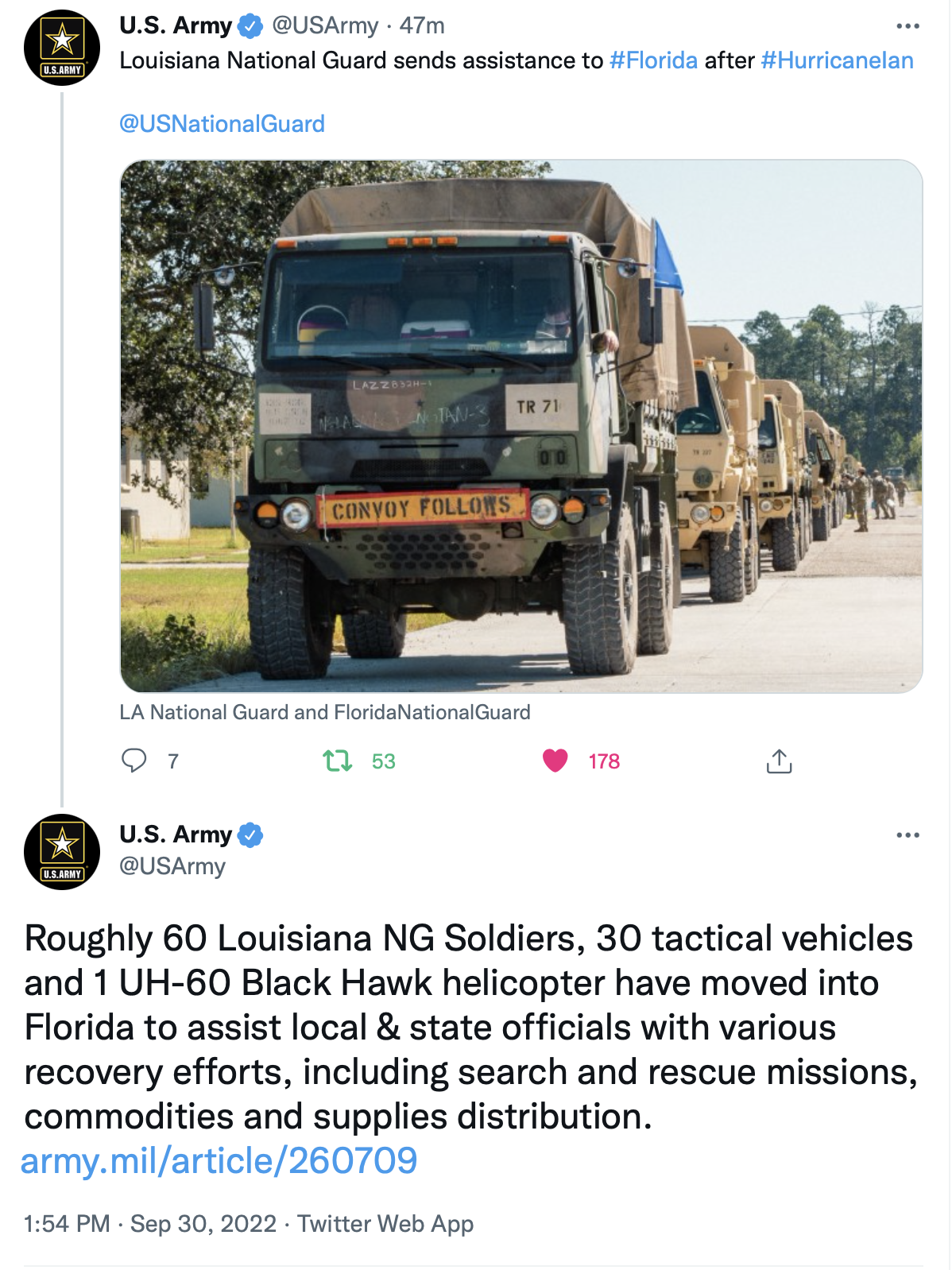Viewport: 952px width, 1270px height.
Task: Click the top @USArmy handle
Action: tap(325, 26)
